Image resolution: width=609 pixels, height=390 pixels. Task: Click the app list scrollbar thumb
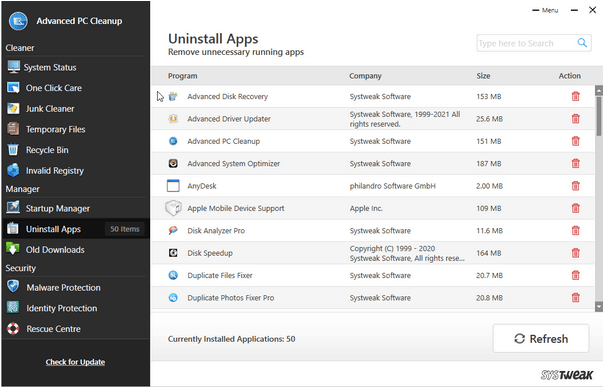pos(599,117)
